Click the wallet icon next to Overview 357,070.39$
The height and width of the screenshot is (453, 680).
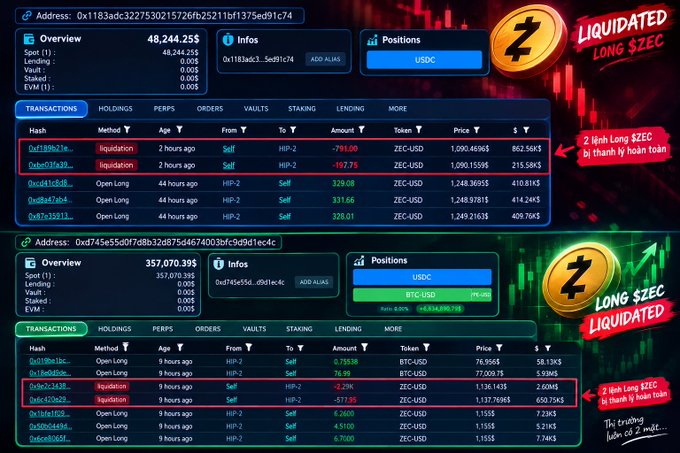pyautogui.click(x=30, y=263)
